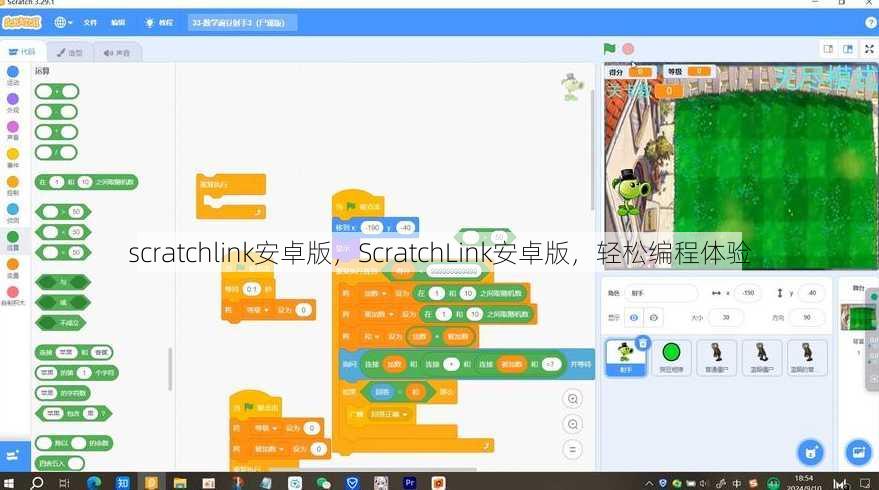Screen dimensions: 879x490
Task: Click the sprite direction field showing 90
Action: [807, 317]
